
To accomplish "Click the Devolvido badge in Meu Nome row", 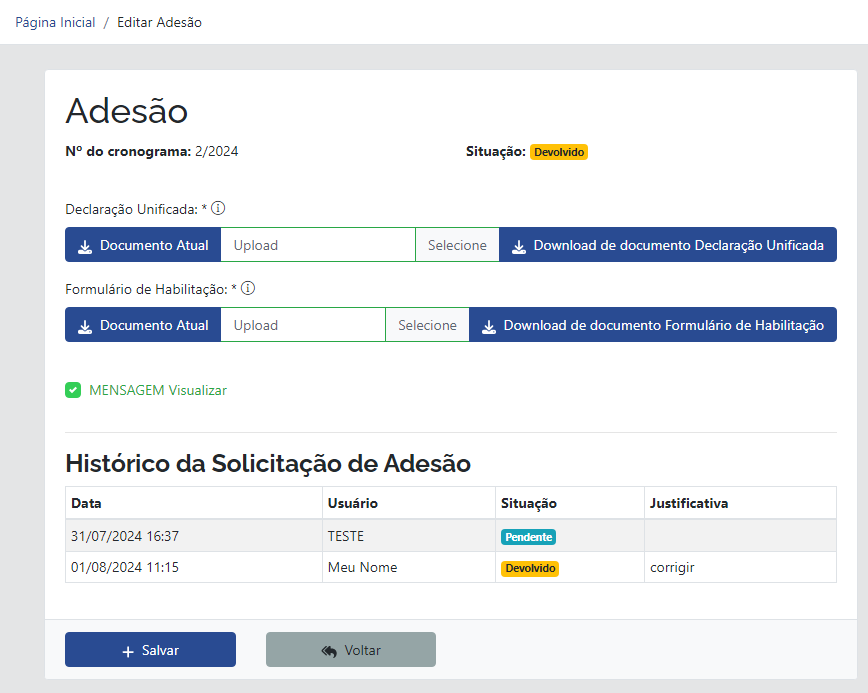I will pyautogui.click(x=529, y=567).
